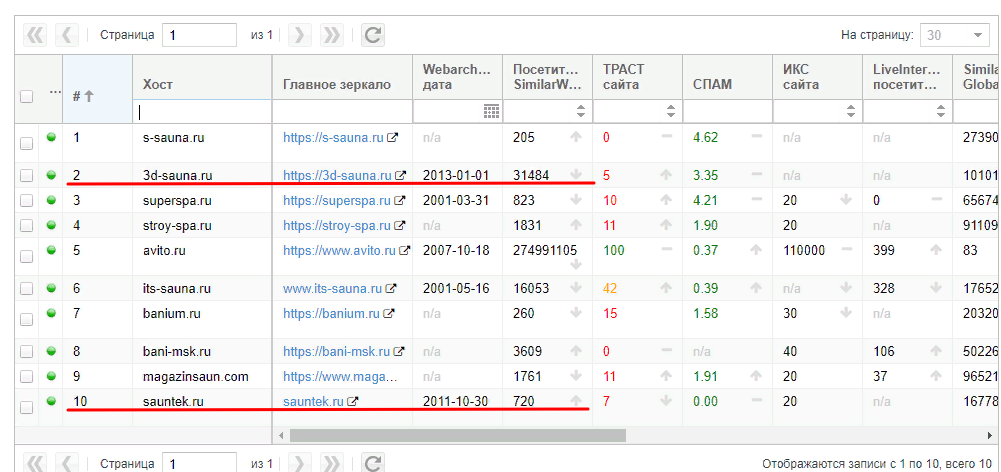Go to last page in bottom toolbar

pyautogui.click(x=331, y=462)
